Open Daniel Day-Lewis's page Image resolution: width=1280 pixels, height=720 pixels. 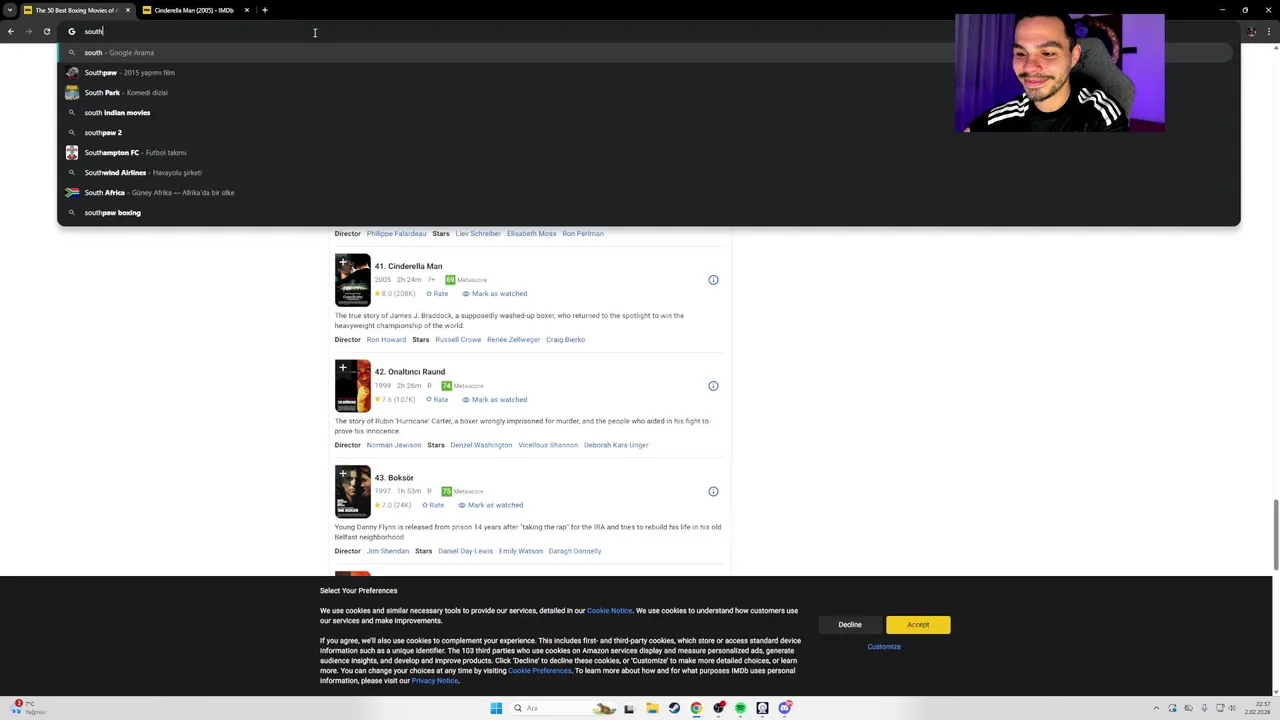(x=465, y=551)
